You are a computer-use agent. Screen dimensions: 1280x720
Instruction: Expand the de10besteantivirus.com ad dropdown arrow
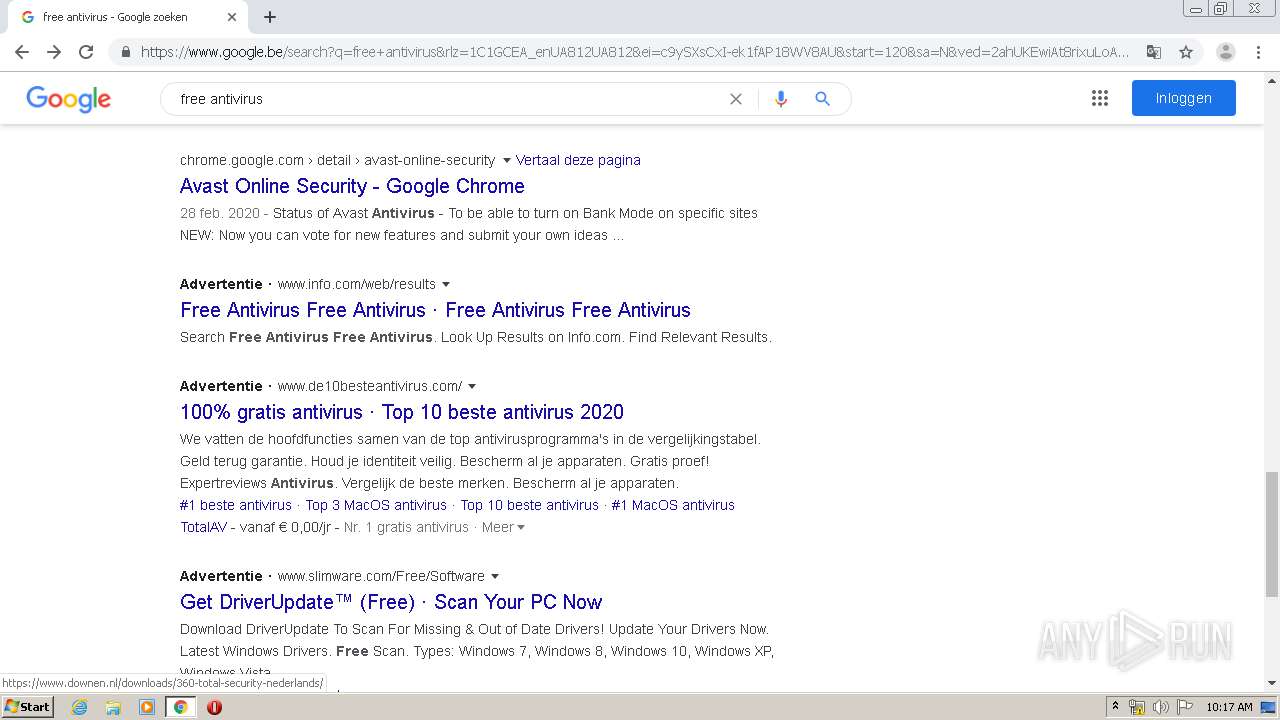point(472,386)
